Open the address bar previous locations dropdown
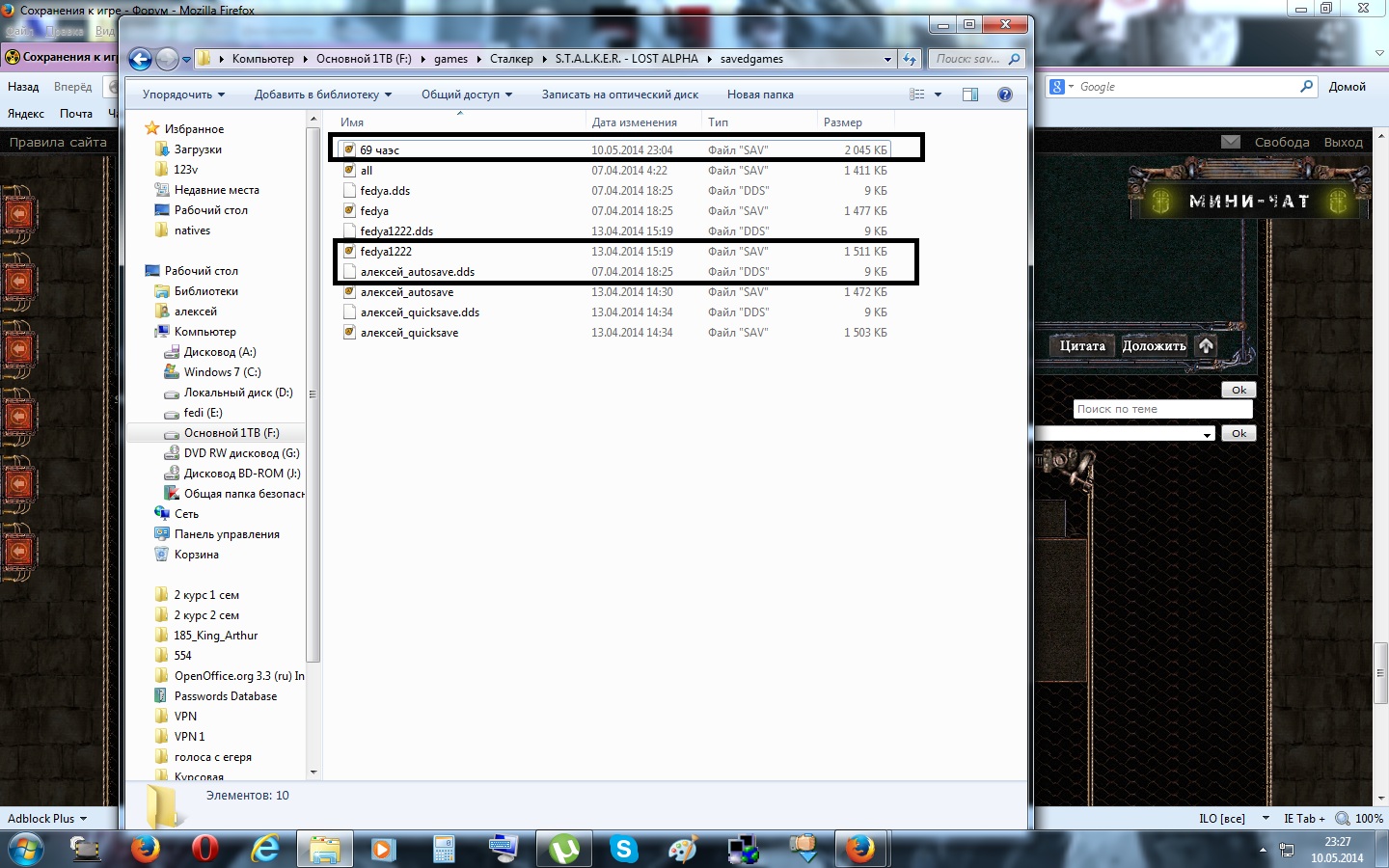The image size is (1389, 868). 887,59
